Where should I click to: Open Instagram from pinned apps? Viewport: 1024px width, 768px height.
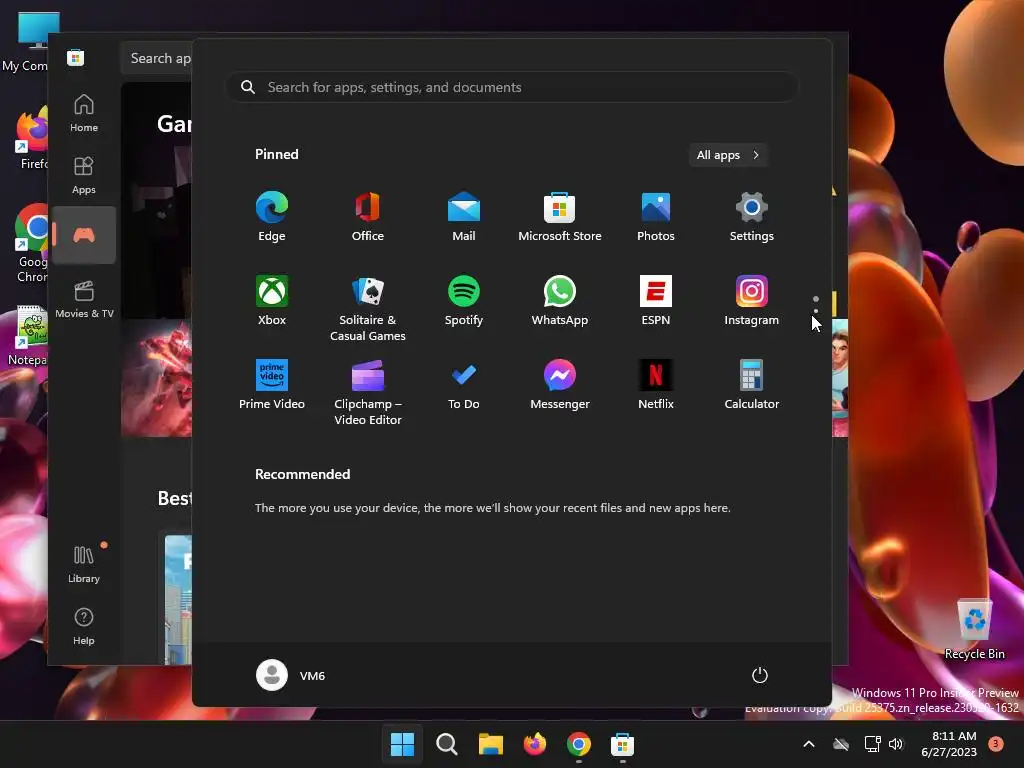752,300
